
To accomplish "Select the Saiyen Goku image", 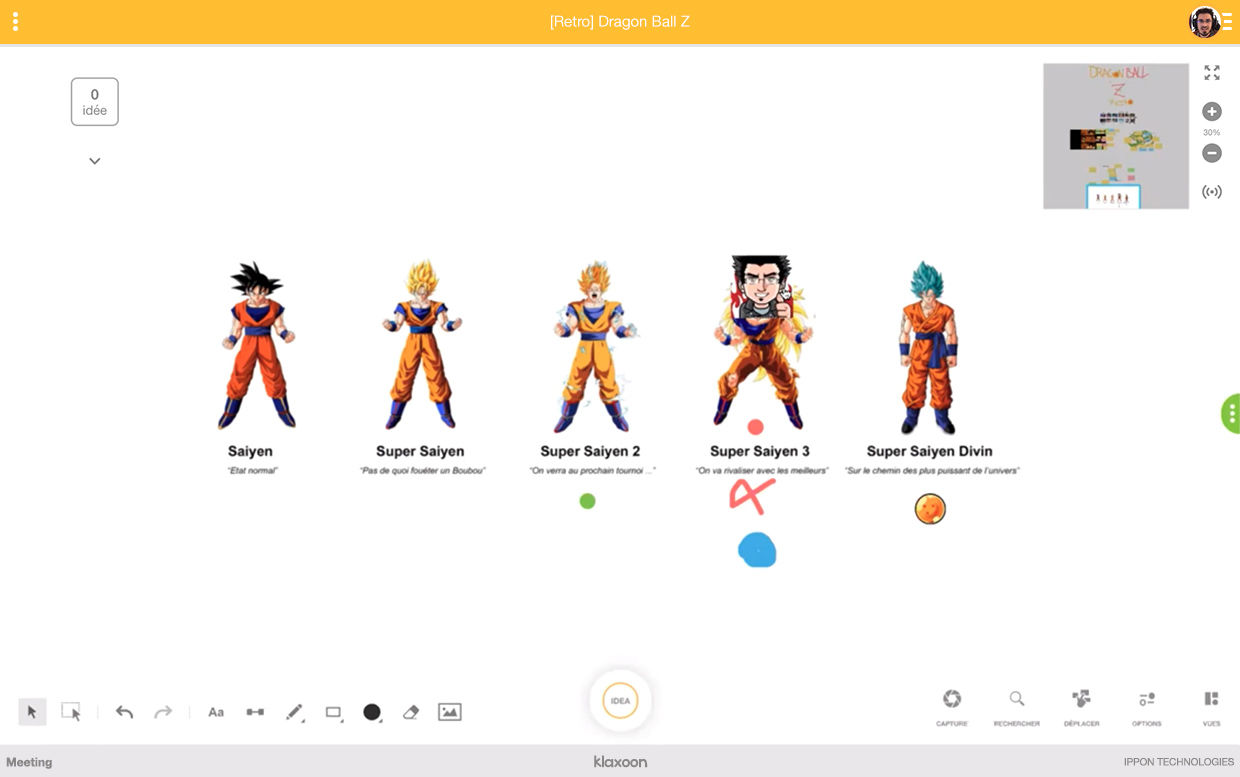I will tap(257, 346).
